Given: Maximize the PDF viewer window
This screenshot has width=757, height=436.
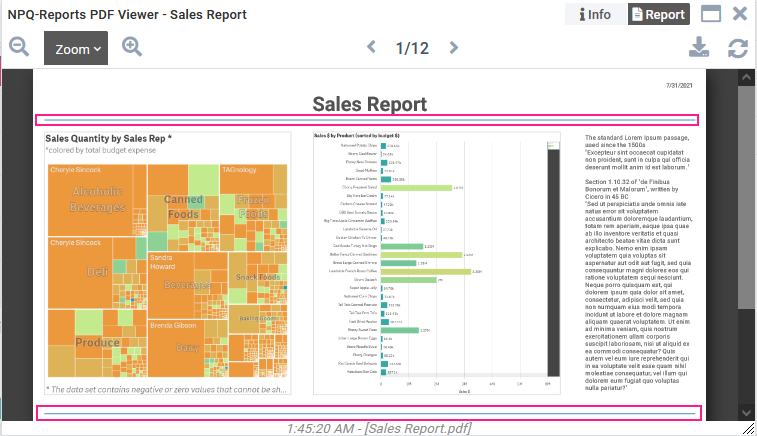Looking at the screenshot, I should [711, 14].
